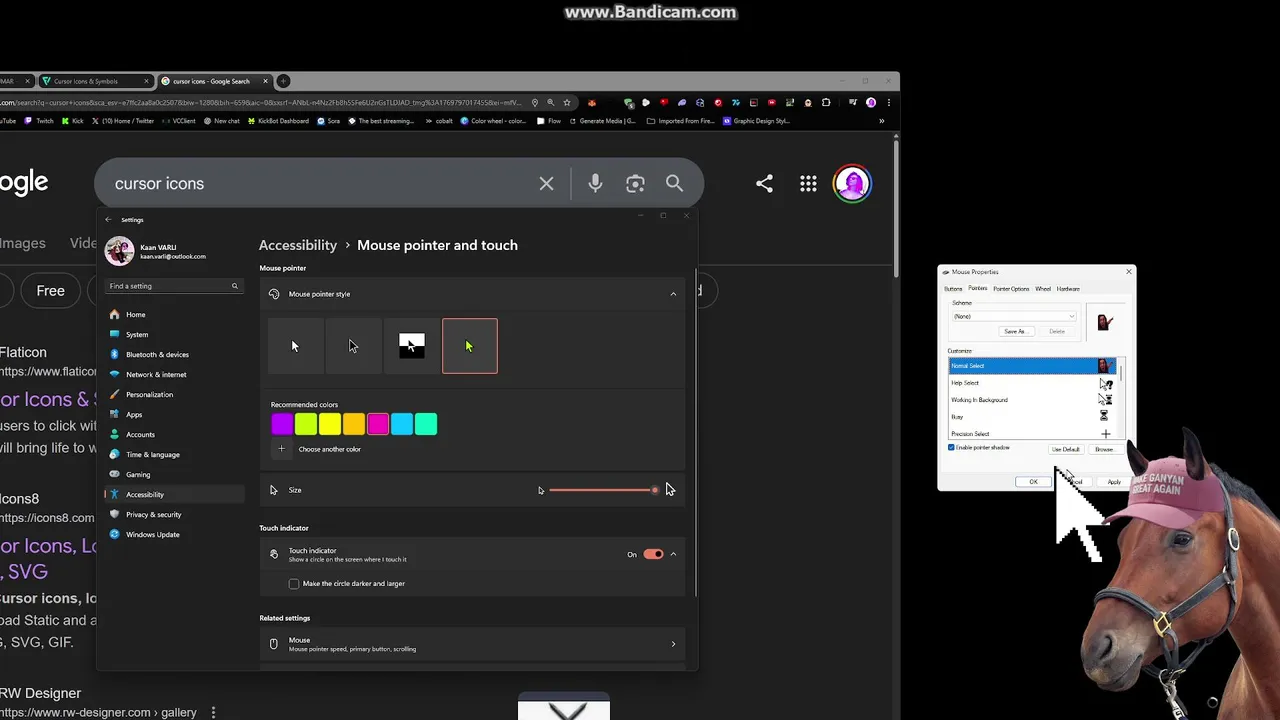Open Chrome's three-dot menu

(x=888, y=102)
